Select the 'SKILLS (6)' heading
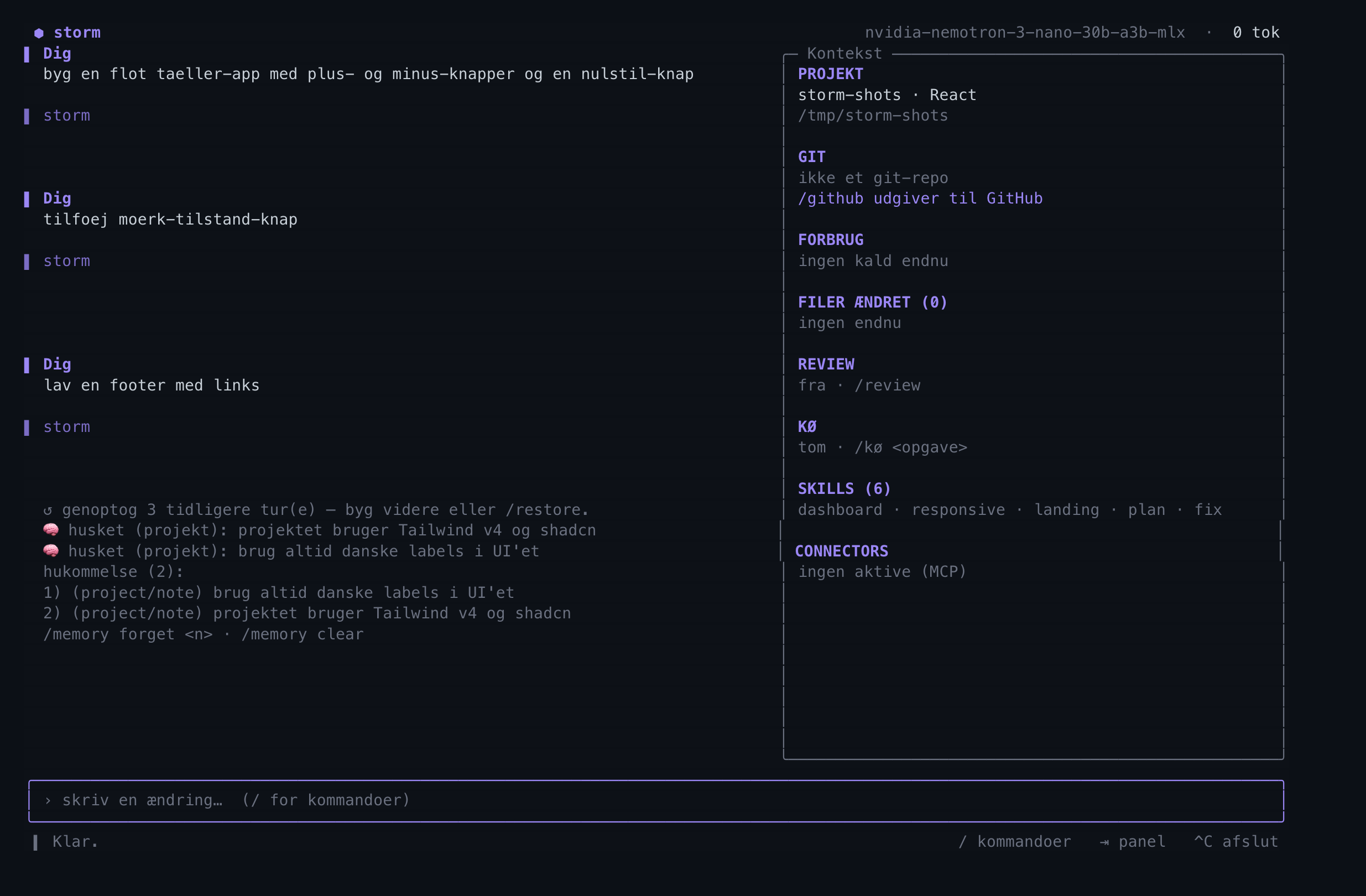Viewport: 1366px width, 896px height. pos(844,488)
